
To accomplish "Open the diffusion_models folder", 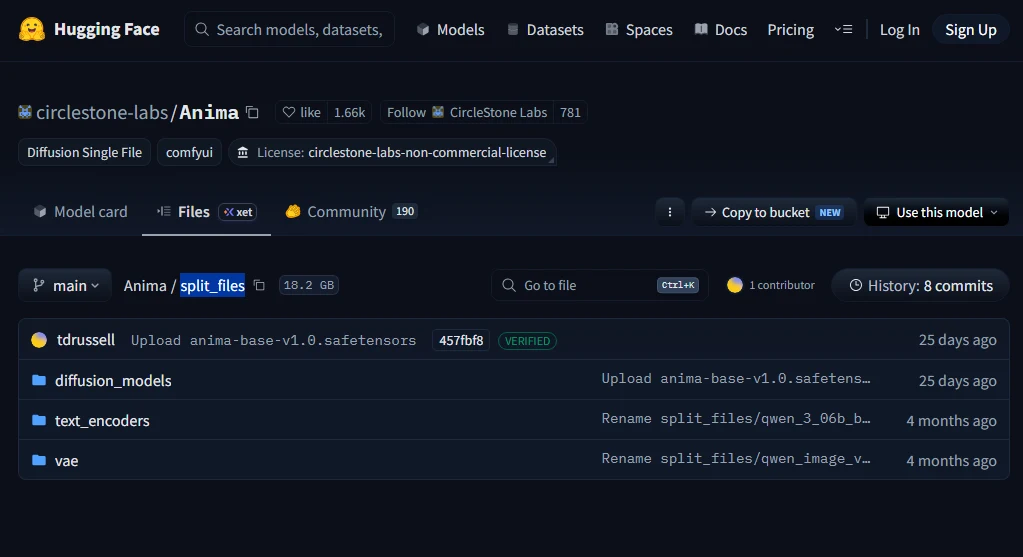I will (x=113, y=380).
